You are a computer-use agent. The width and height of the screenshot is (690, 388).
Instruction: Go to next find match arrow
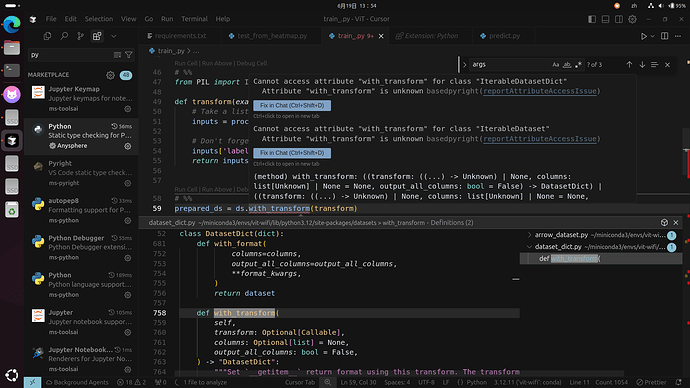point(642,65)
